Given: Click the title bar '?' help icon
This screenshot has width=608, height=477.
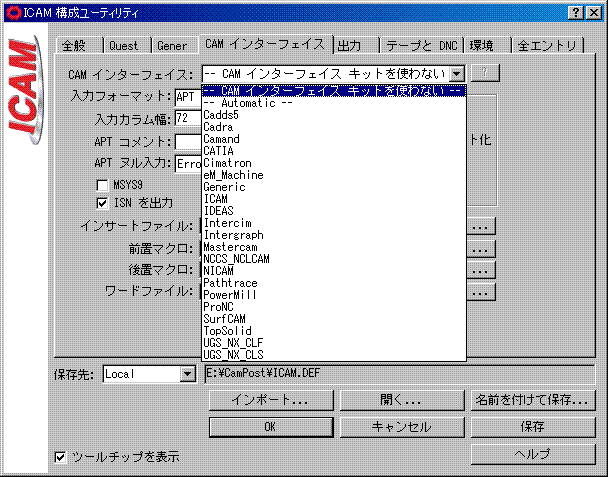Looking at the screenshot, I should click(576, 13).
